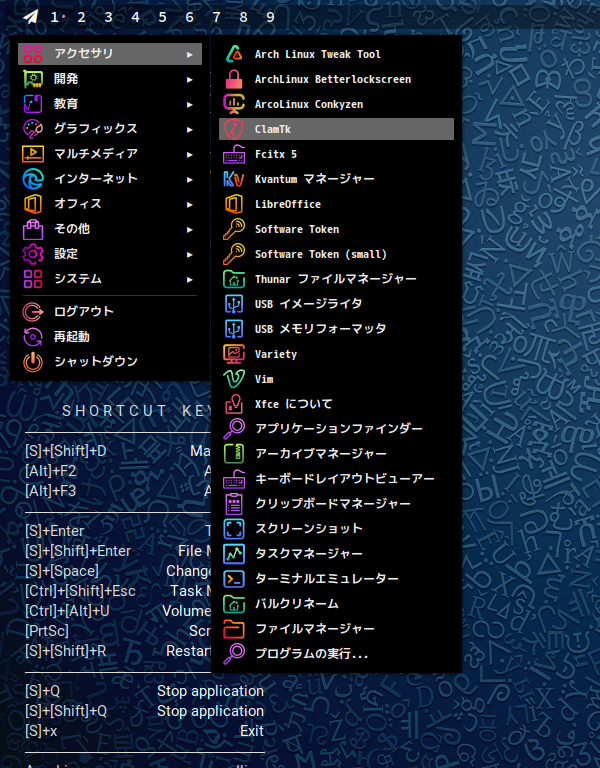
Task: Click the タスクマネージャー graph icon
Action: pos(234,554)
